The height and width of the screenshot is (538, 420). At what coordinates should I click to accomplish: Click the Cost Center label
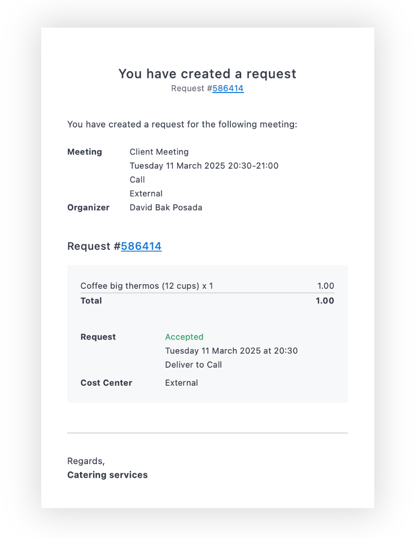pos(106,383)
